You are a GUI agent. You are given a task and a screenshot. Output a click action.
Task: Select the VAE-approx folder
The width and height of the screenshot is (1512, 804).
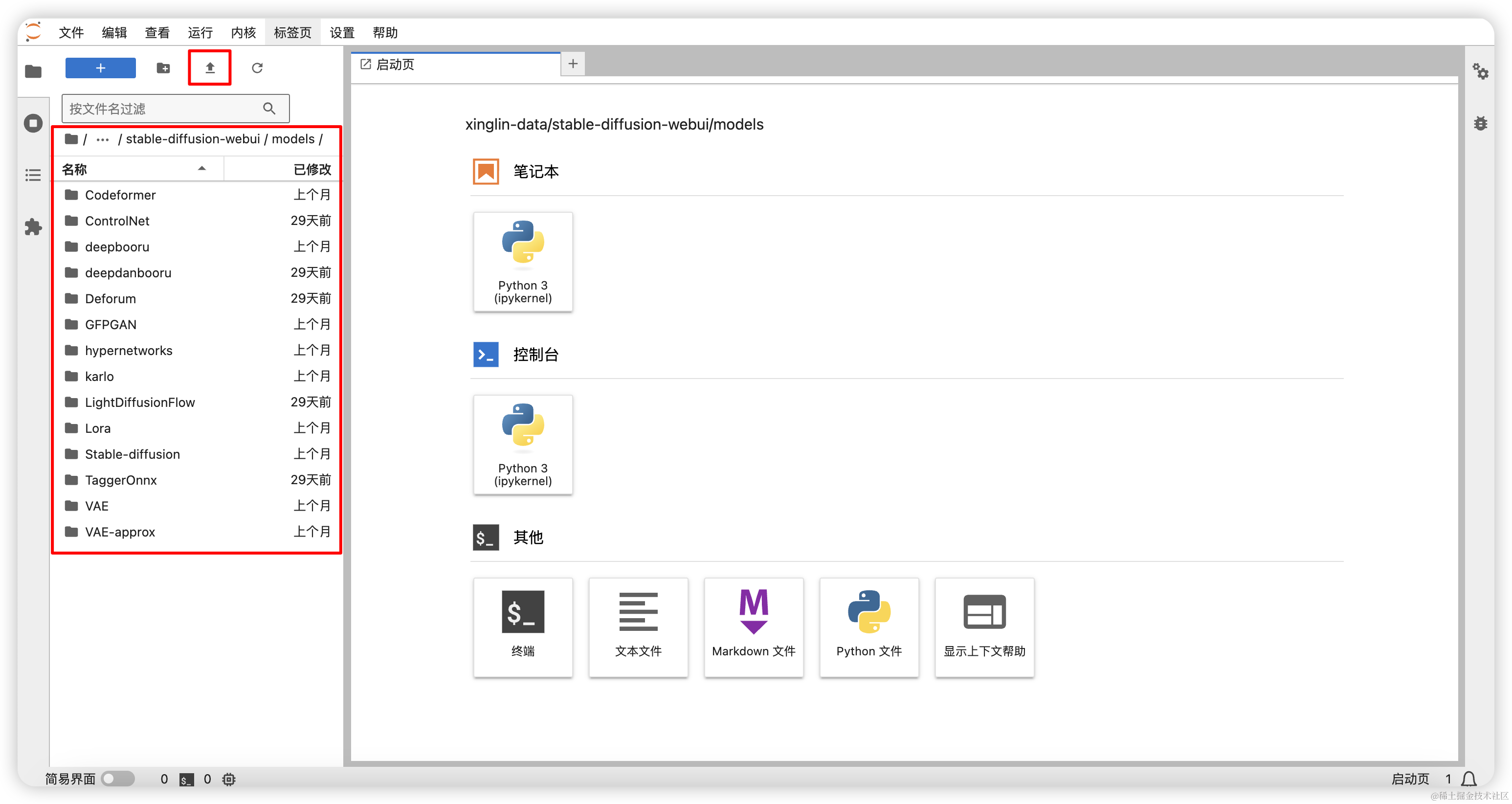pos(197,532)
